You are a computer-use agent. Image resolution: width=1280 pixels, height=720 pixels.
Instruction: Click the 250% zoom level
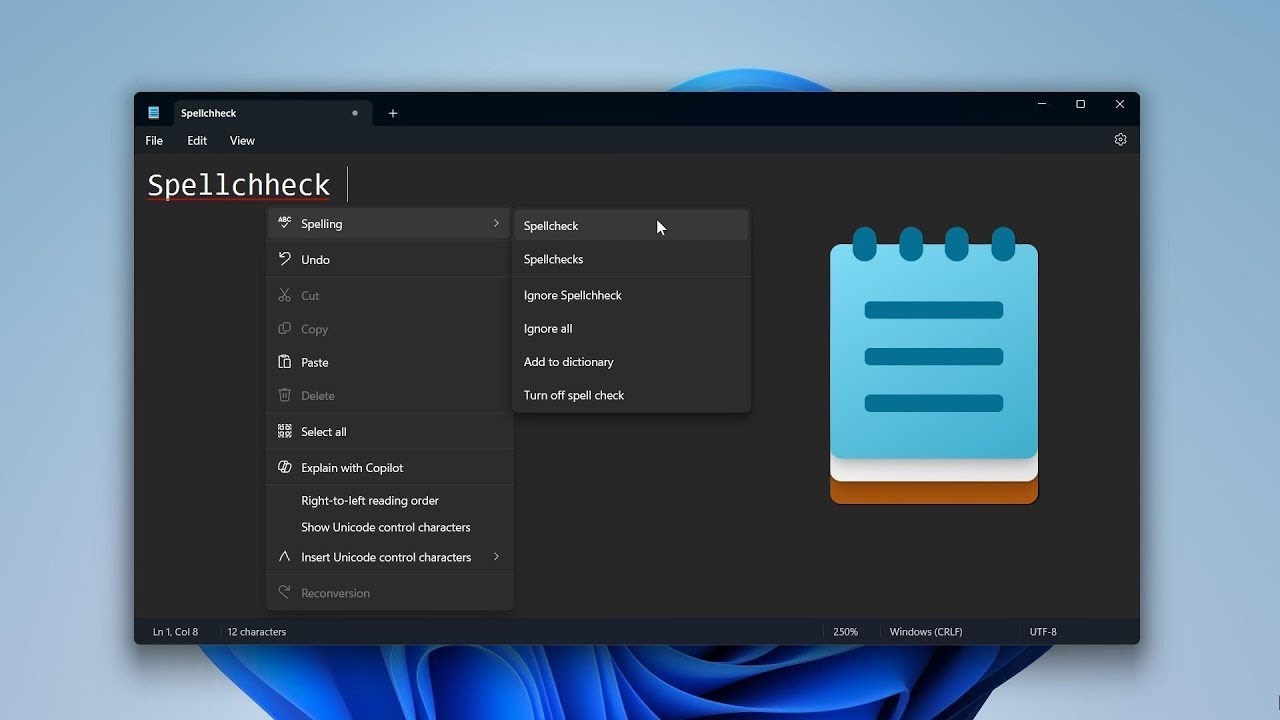(x=845, y=632)
